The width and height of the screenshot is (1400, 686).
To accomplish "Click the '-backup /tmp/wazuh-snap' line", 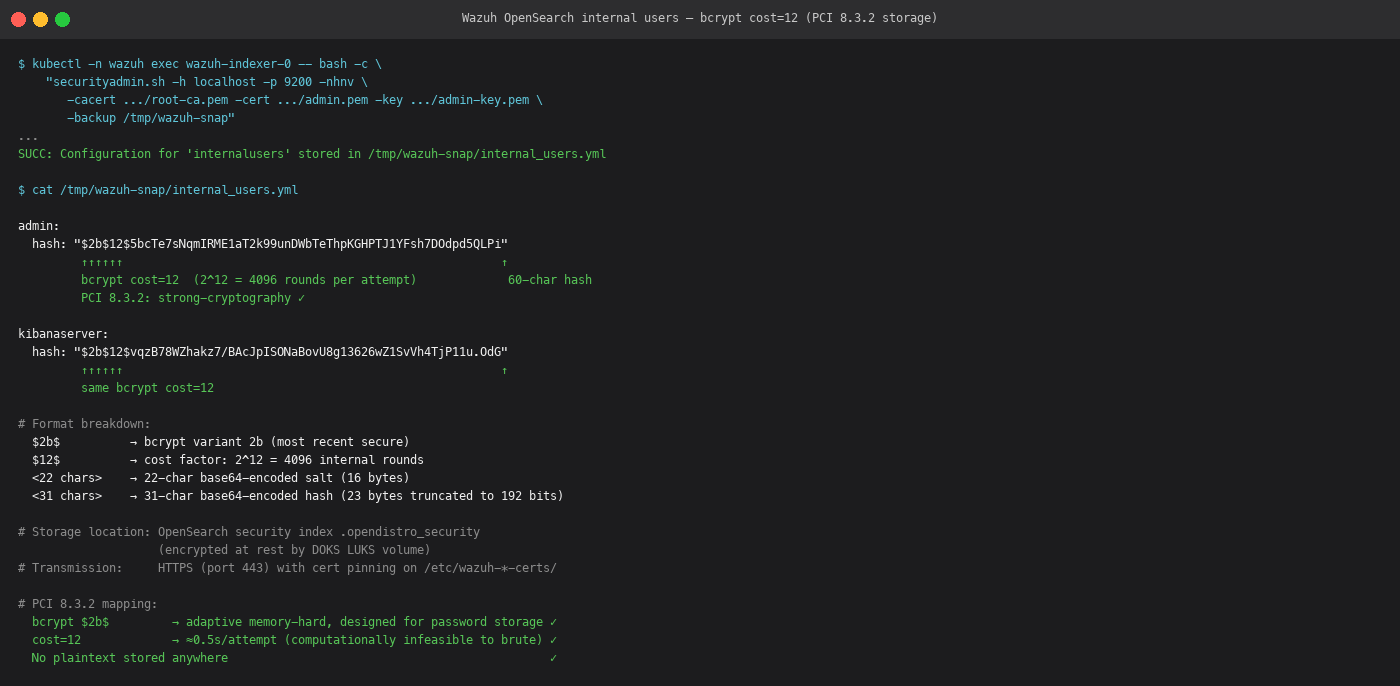I will tap(151, 118).
